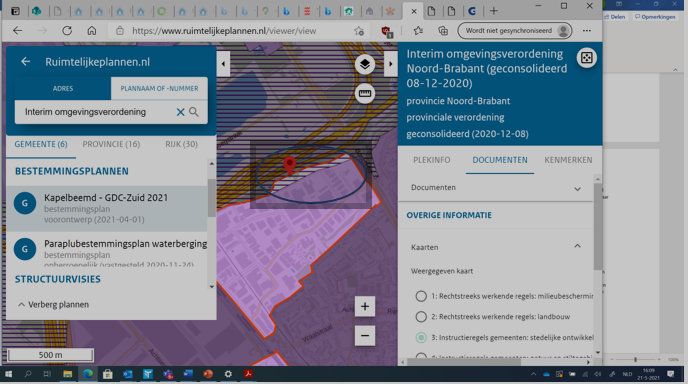This screenshot has width=688, height=384.
Task: Switch to the KENMERKEN tab
Action: (568, 160)
